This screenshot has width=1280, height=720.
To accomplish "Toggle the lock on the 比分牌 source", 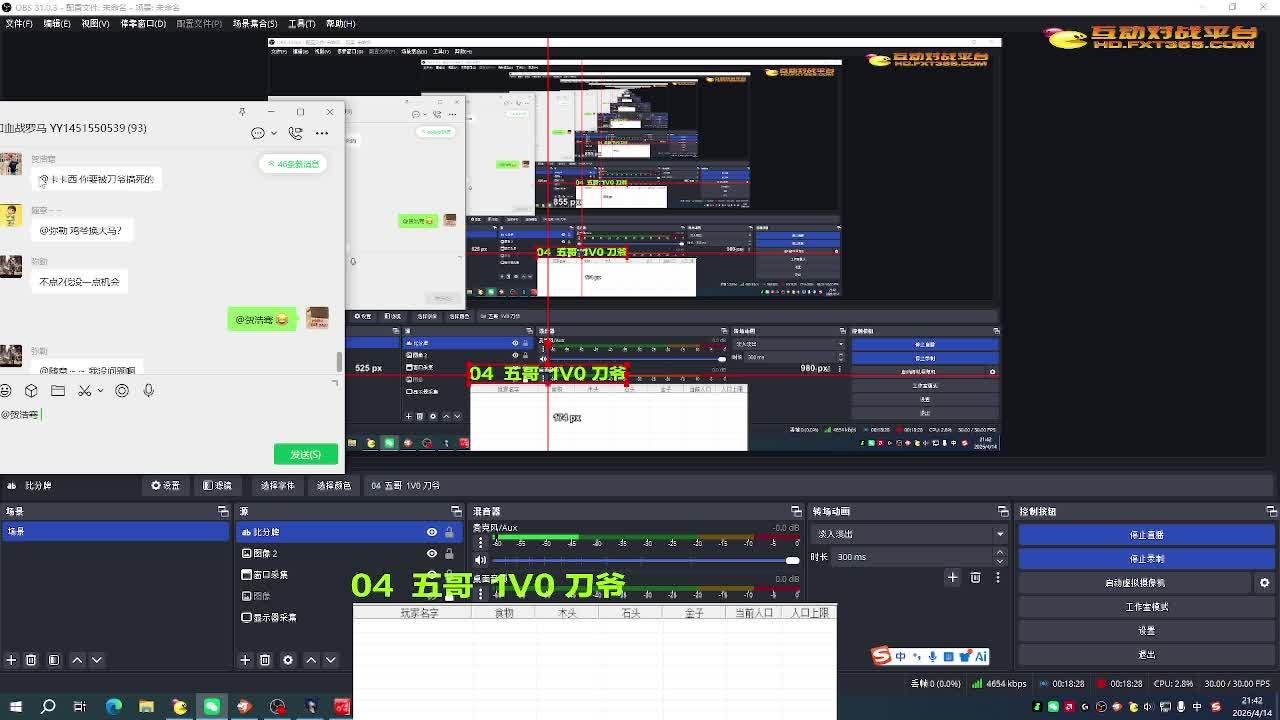I will pyautogui.click(x=449, y=532).
